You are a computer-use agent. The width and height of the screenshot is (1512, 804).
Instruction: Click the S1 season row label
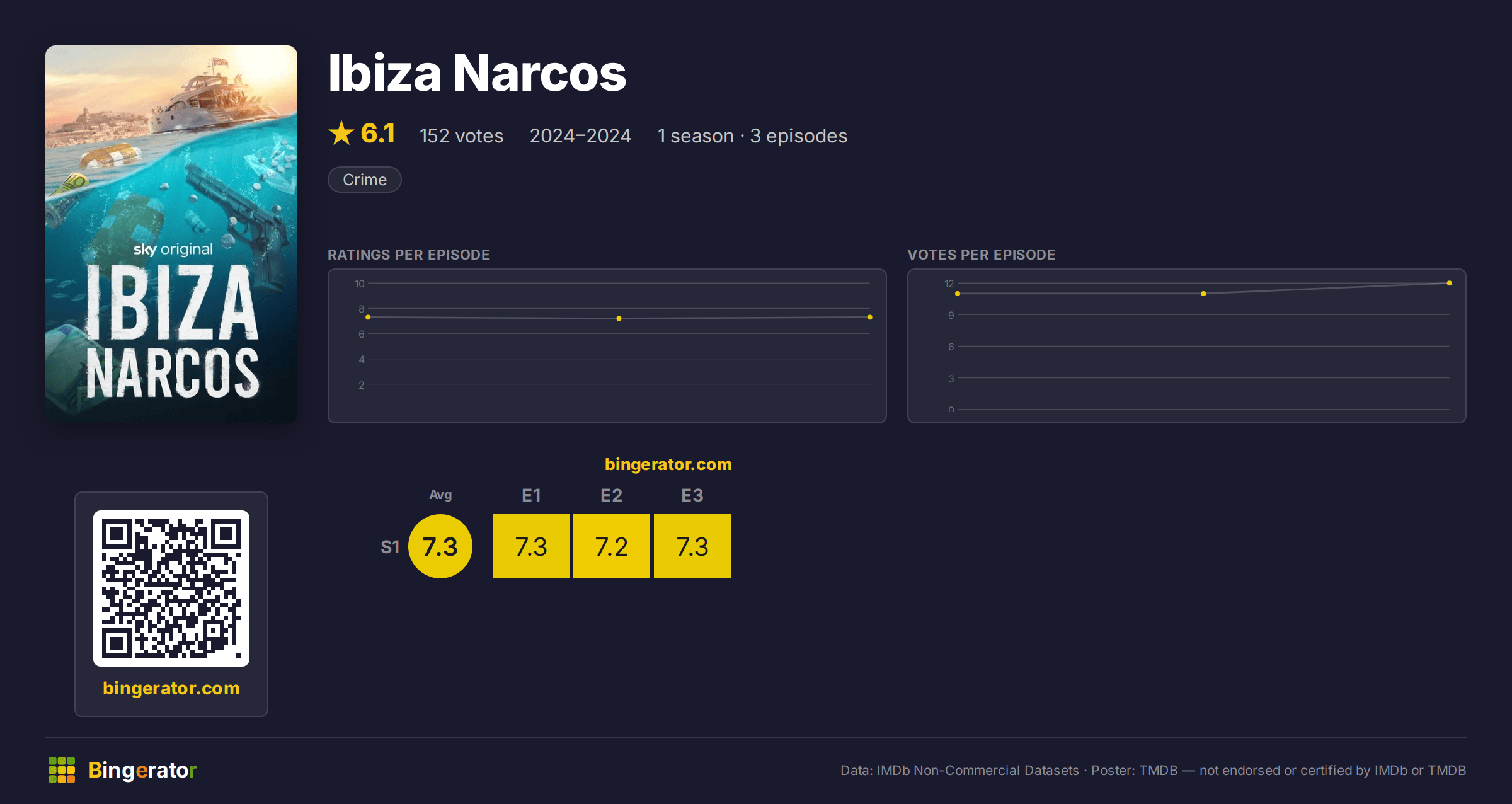(390, 547)
